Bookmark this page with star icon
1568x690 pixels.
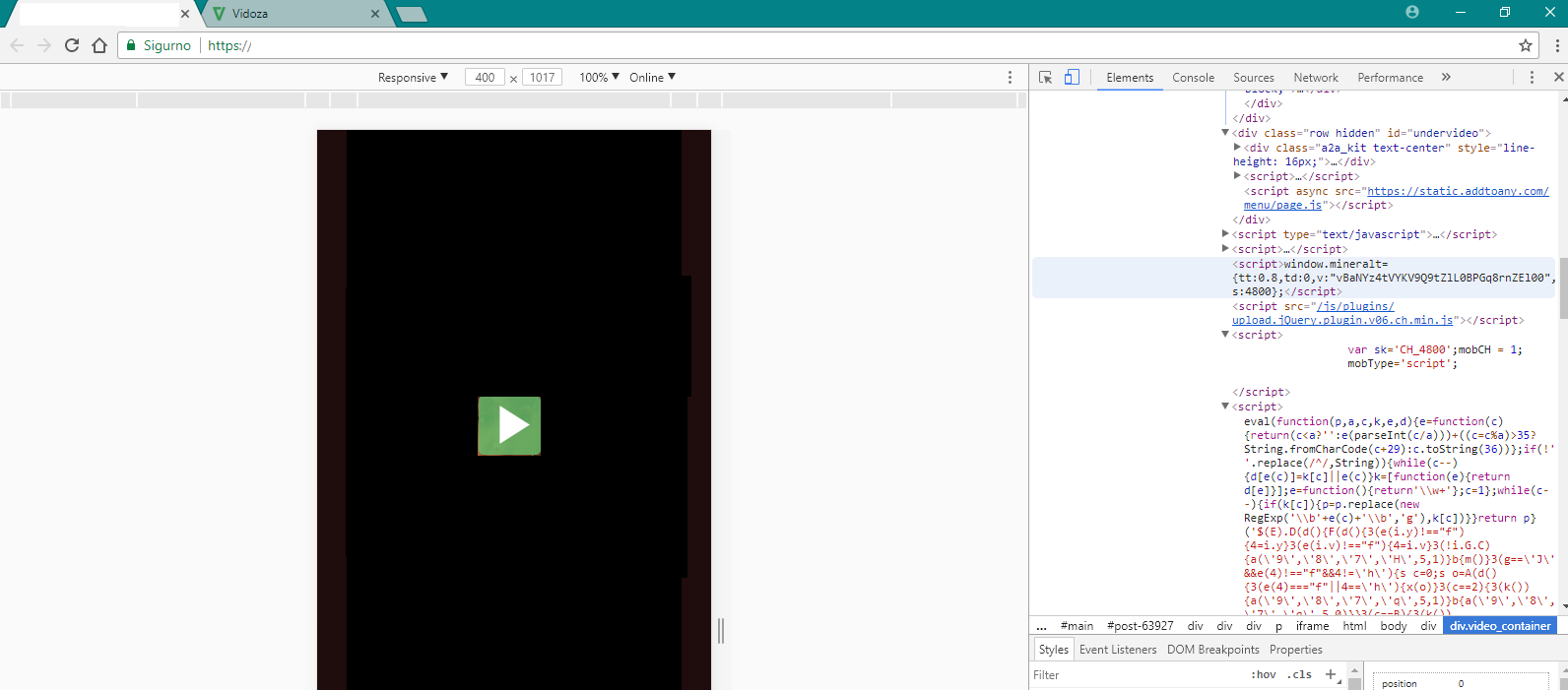[x=1526, y=45]
